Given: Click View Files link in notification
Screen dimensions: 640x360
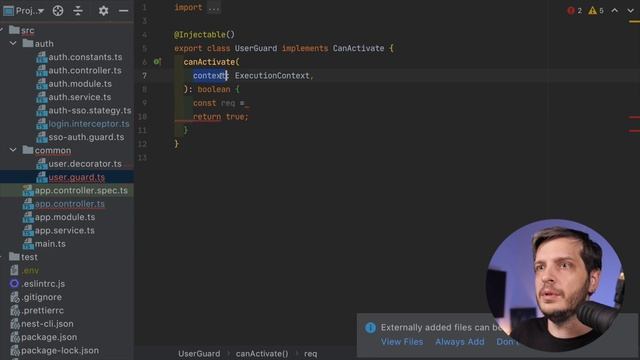Looking at the screenshot, I should (402, 342).
